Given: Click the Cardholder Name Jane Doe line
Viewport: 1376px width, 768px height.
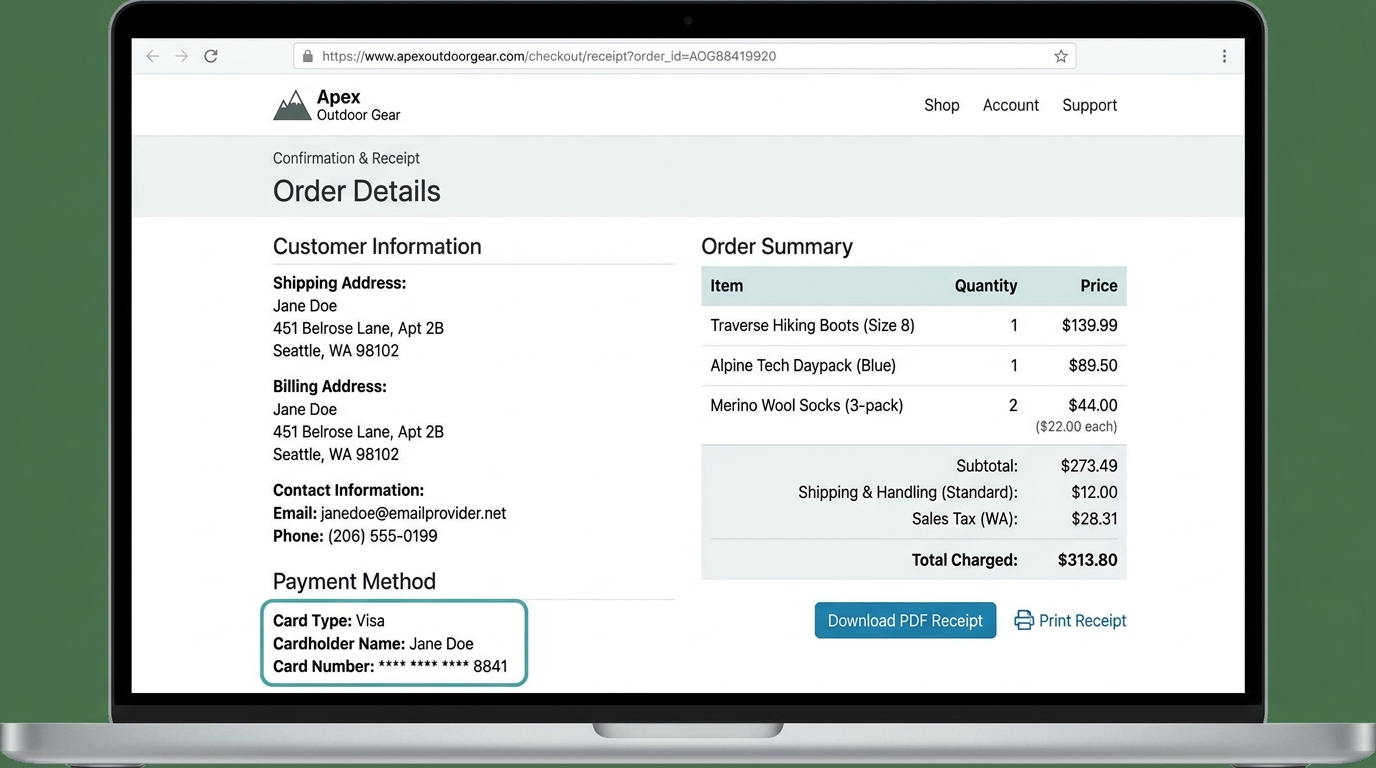Looking at the screenshot, I should tap(373, 644).
